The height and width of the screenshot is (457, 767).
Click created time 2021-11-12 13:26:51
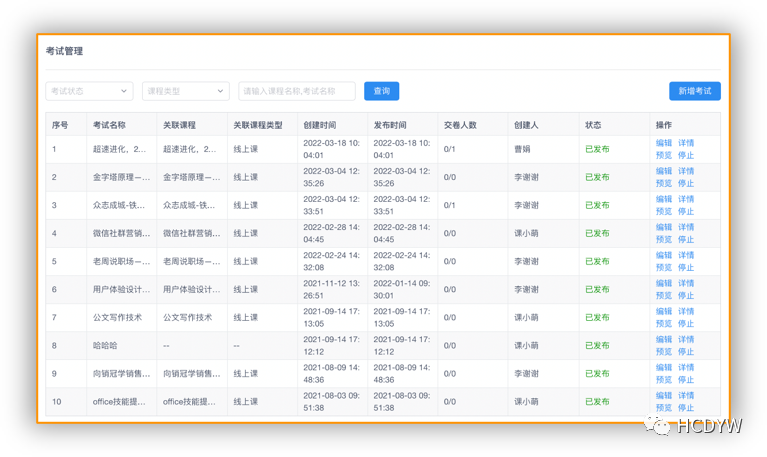[331, 289]
